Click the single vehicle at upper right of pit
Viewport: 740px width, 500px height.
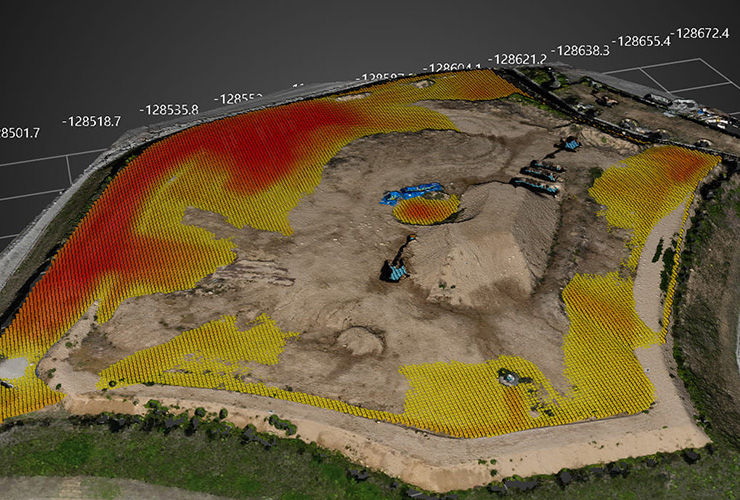point(570,144)
